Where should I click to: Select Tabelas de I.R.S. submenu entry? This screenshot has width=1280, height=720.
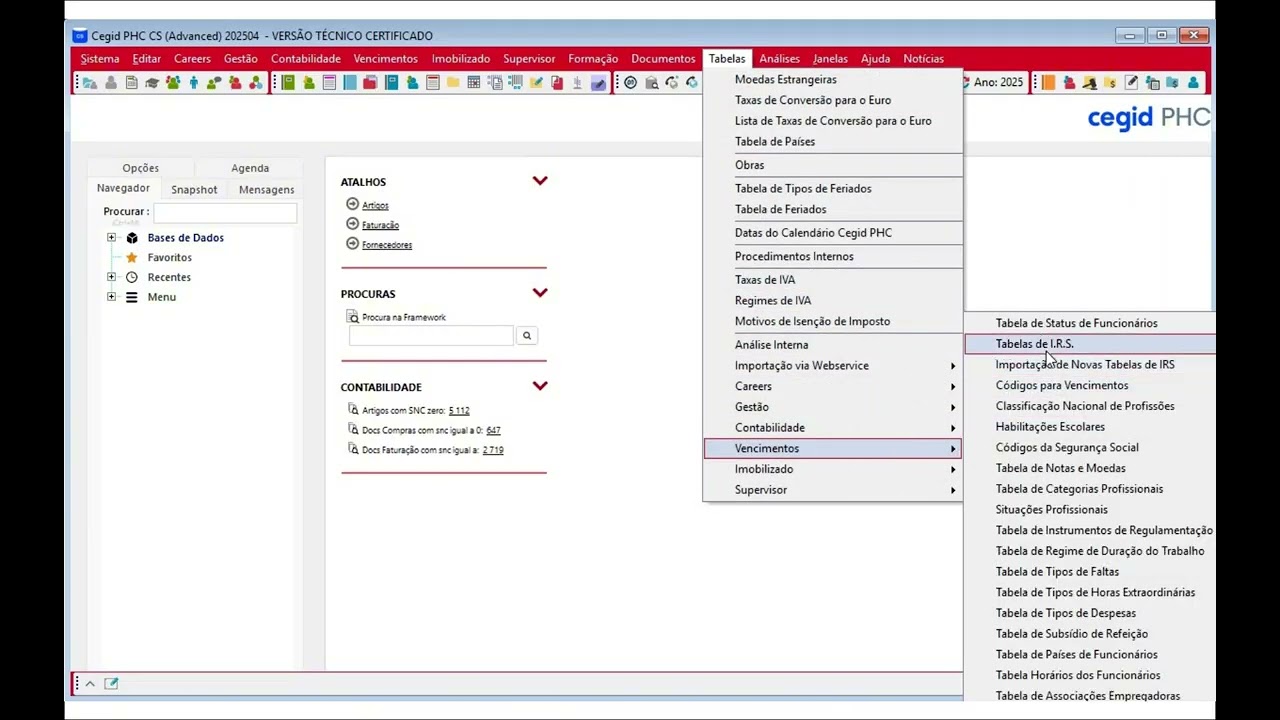pyautogui.click(x=1090, y=344)
